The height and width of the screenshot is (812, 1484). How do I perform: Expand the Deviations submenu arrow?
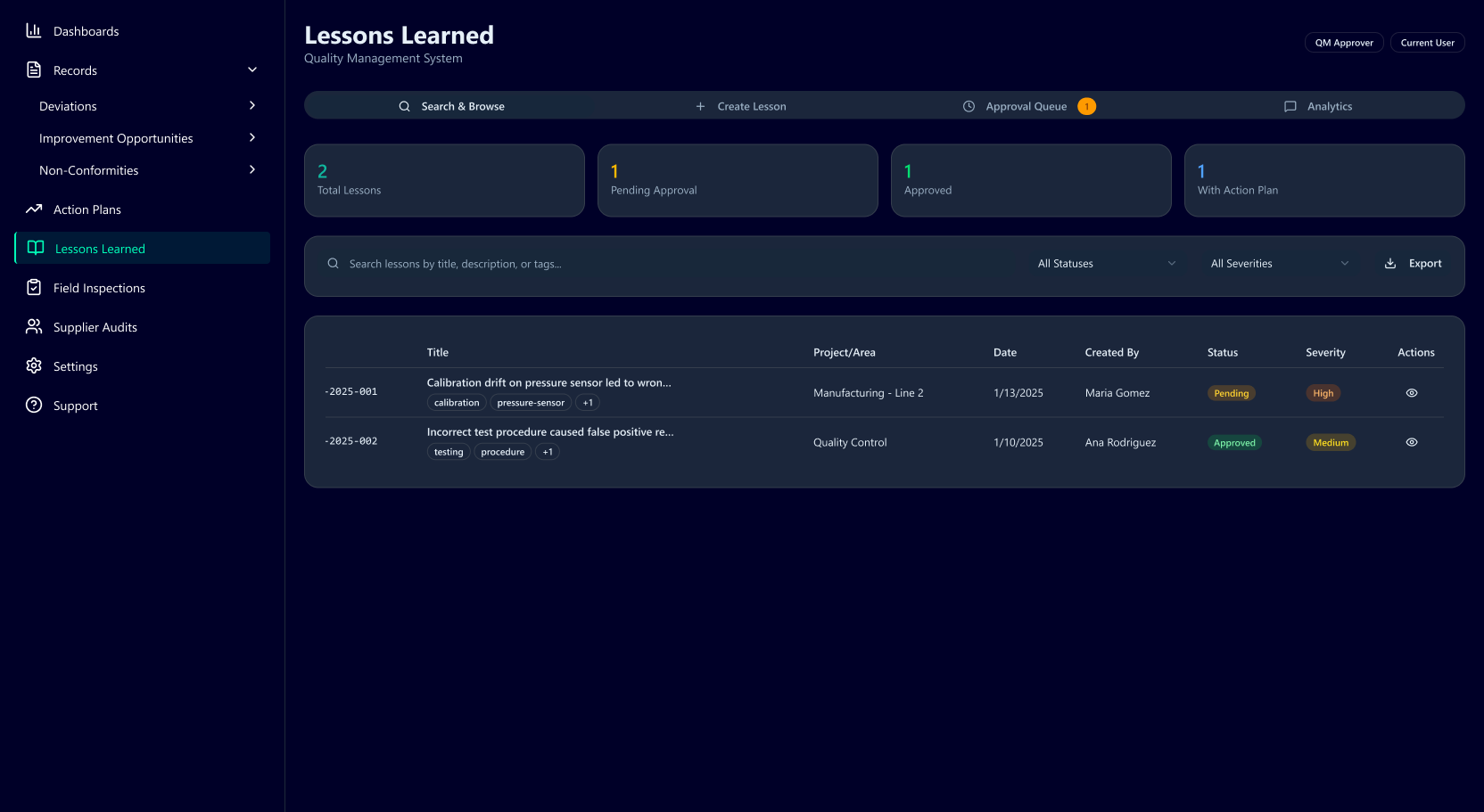click(252, 106)
